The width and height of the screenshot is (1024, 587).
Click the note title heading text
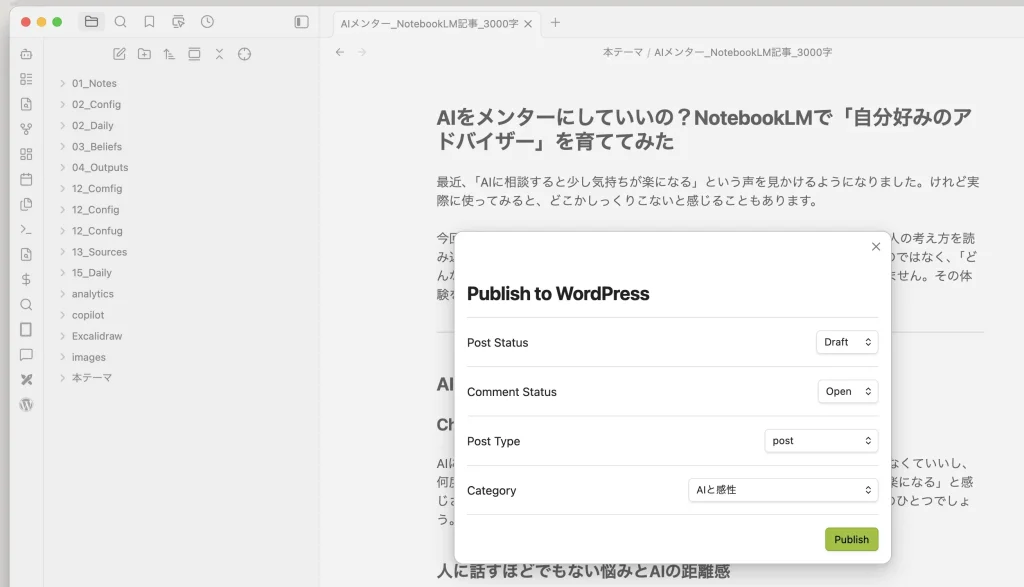[x=704, y=129]
